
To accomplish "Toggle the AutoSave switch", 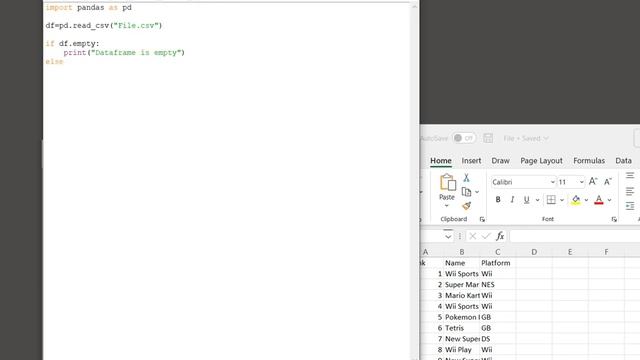I will 464,138.
